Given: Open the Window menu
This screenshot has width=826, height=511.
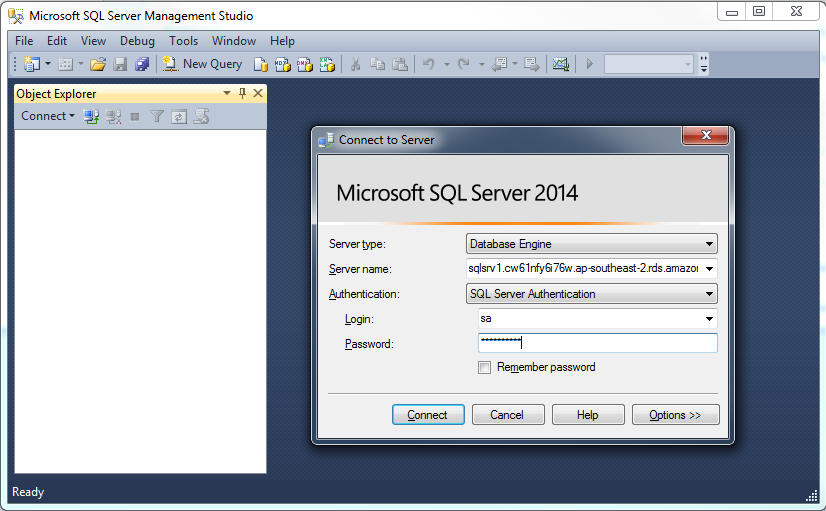Looking at the screenshot, I should (x=234, y=41).
